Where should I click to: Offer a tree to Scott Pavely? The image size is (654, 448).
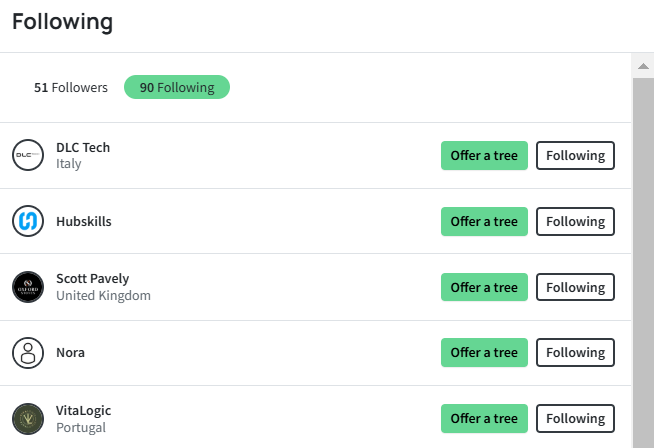tap(484, 287)
